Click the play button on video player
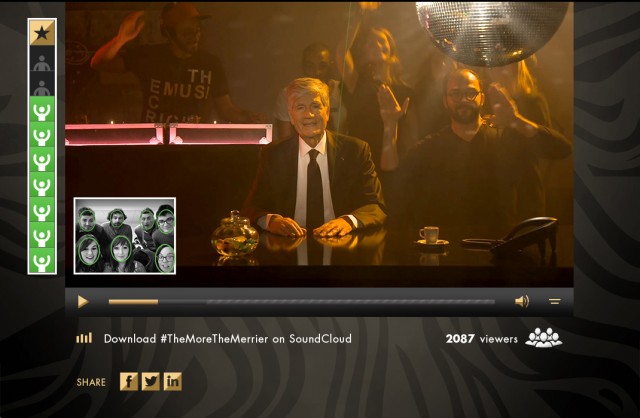This screenshot has height=418, width=640. [83, 302]
